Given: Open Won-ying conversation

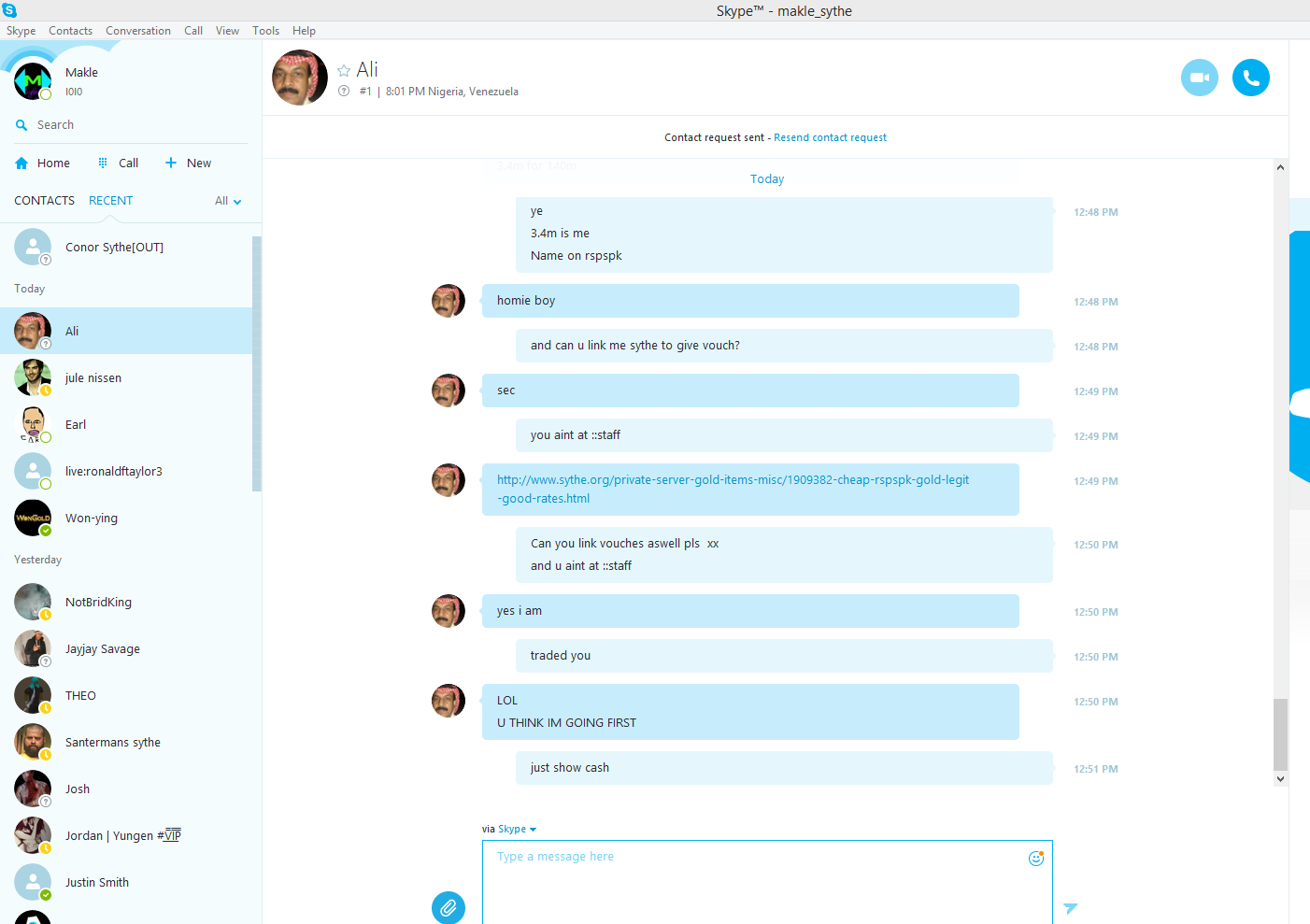Looking at the screenshot, I should click(x=126, y=518).
